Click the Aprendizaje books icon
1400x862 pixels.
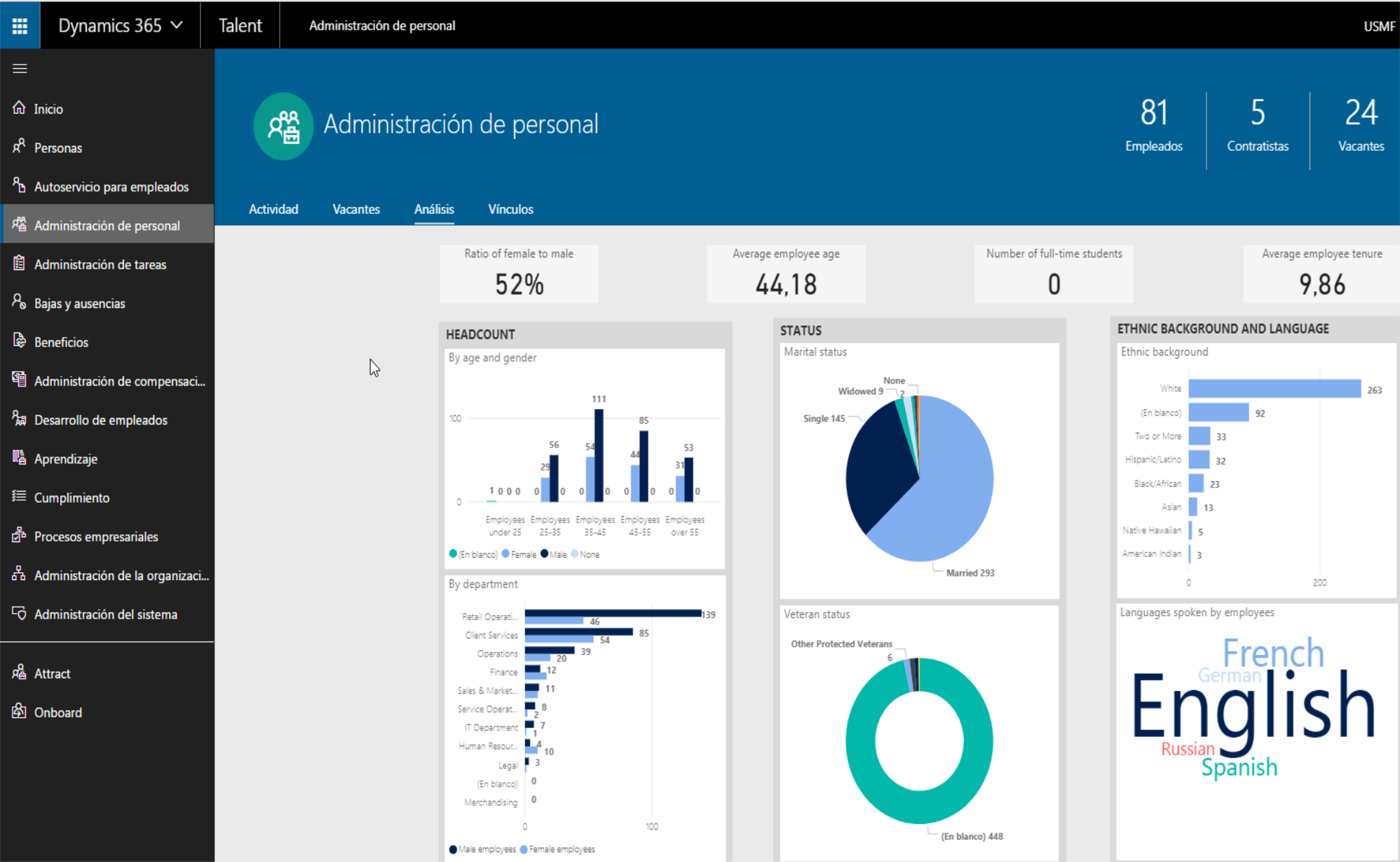[x=19, y=458]
